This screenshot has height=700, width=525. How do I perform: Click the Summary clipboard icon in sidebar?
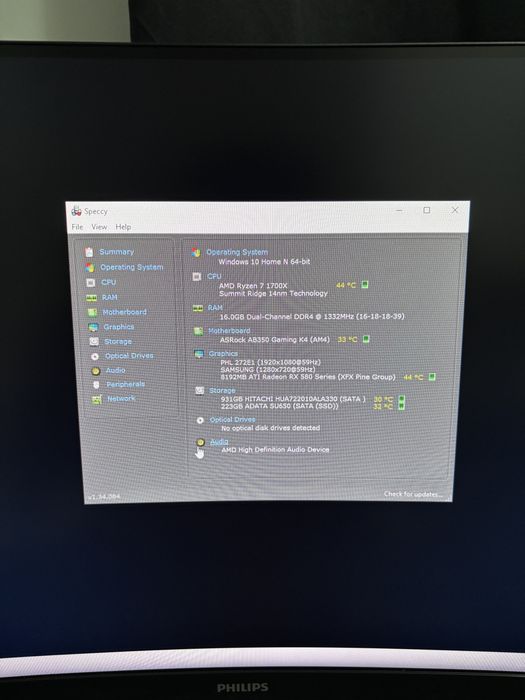(x=89, y=252)
